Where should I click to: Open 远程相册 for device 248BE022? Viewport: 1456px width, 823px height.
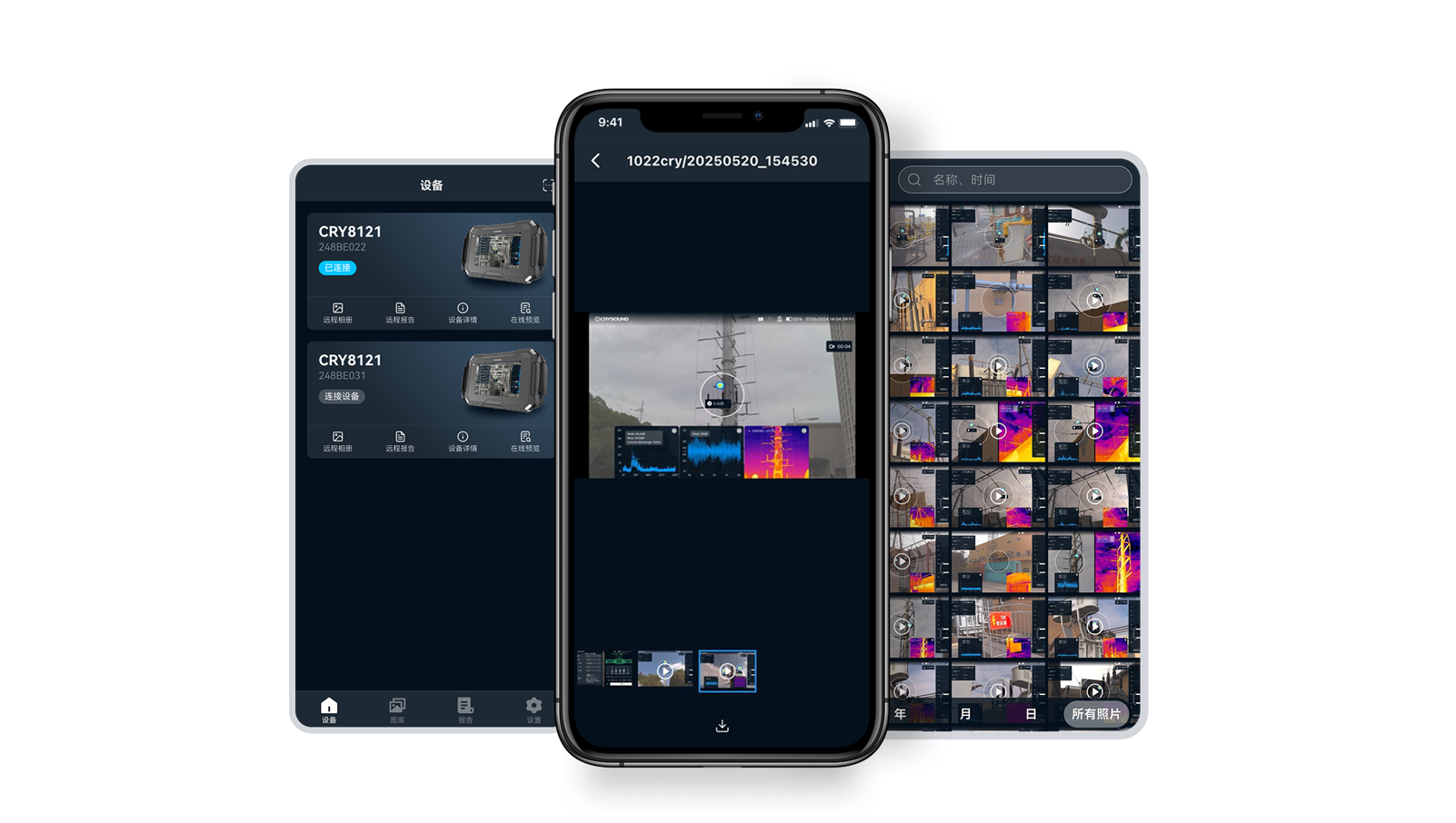tap(337, 312)
